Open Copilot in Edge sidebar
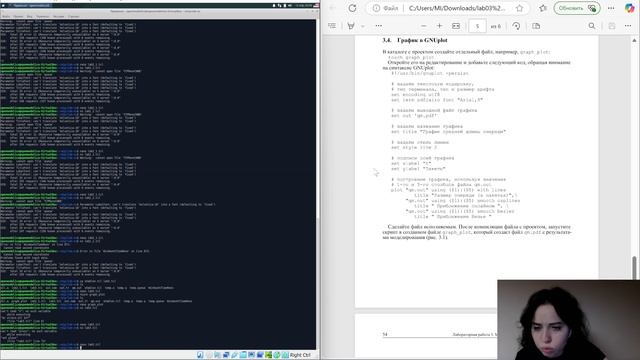 click(x=629, y=8)
